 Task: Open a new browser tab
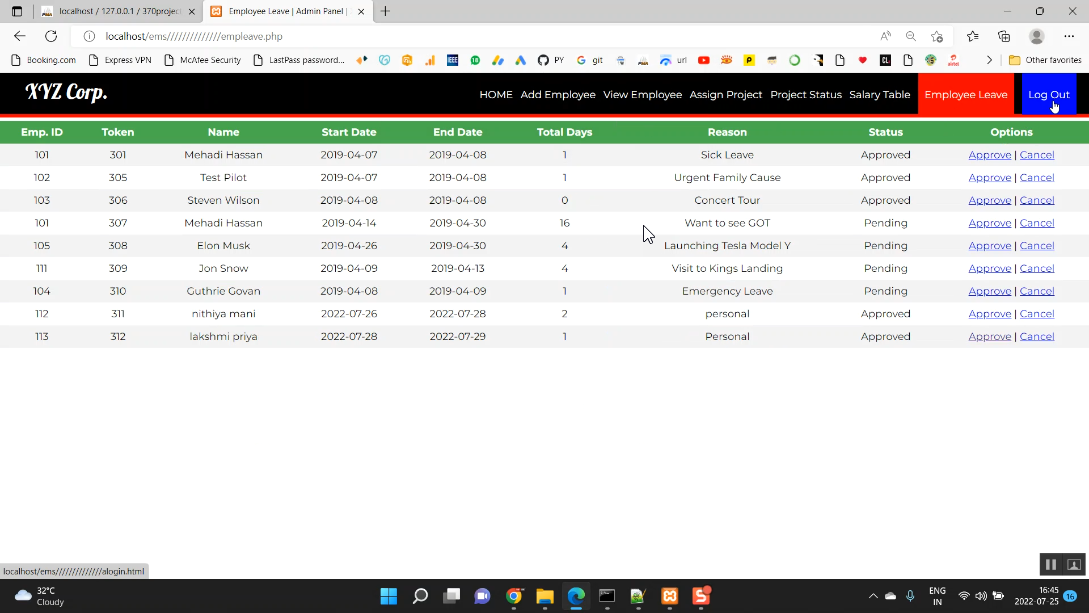pos(385,11)
